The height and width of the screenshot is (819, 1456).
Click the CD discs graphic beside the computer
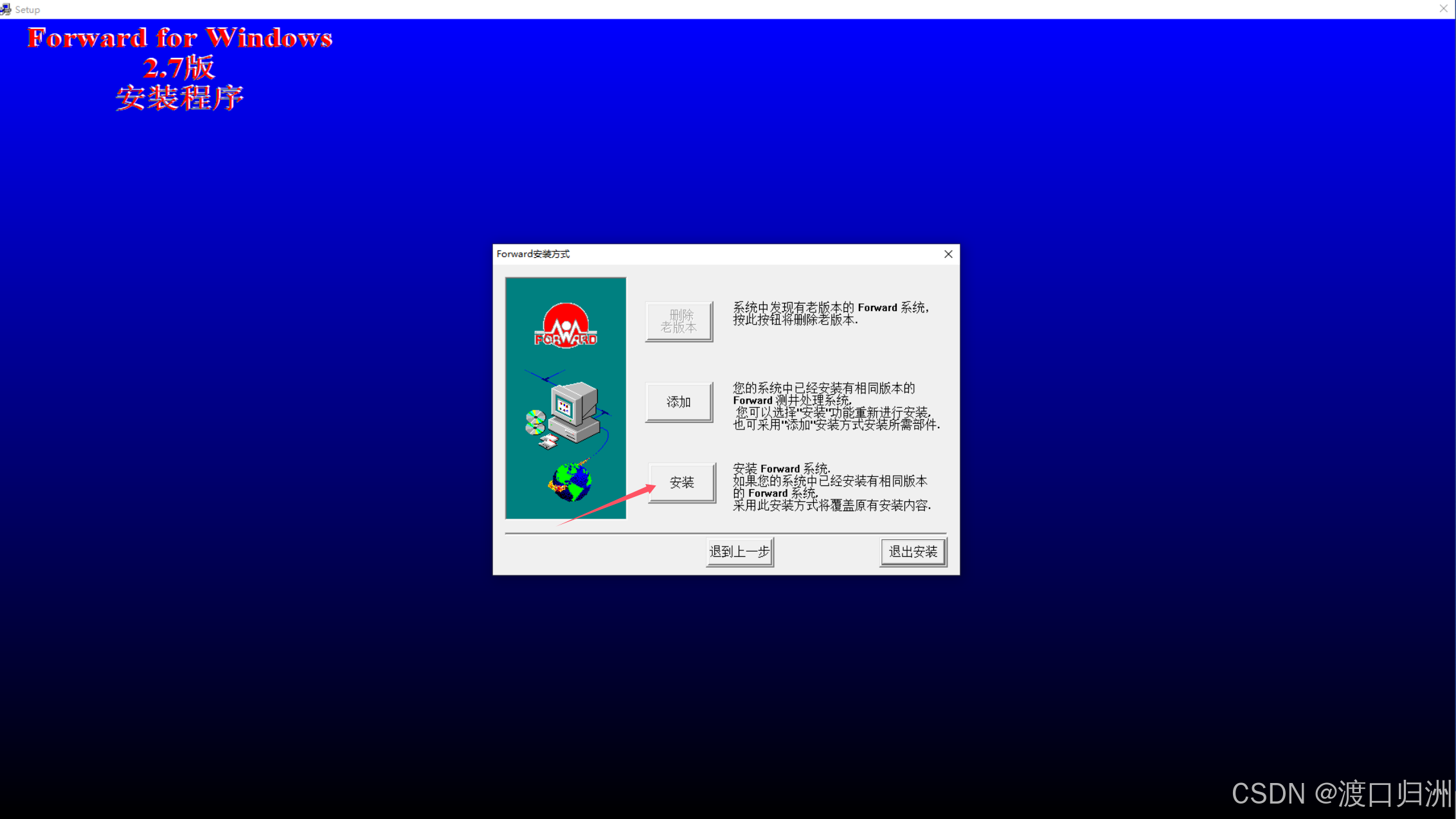click(x=535, y=422)
